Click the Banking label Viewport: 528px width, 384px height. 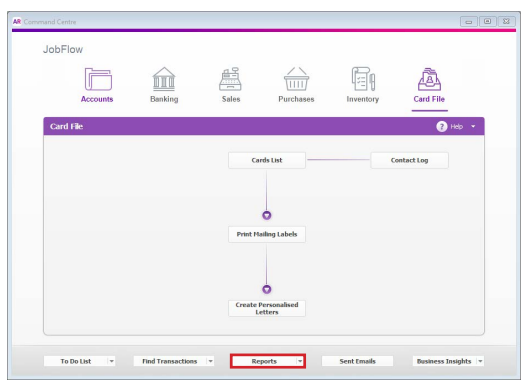pos(164,99)
